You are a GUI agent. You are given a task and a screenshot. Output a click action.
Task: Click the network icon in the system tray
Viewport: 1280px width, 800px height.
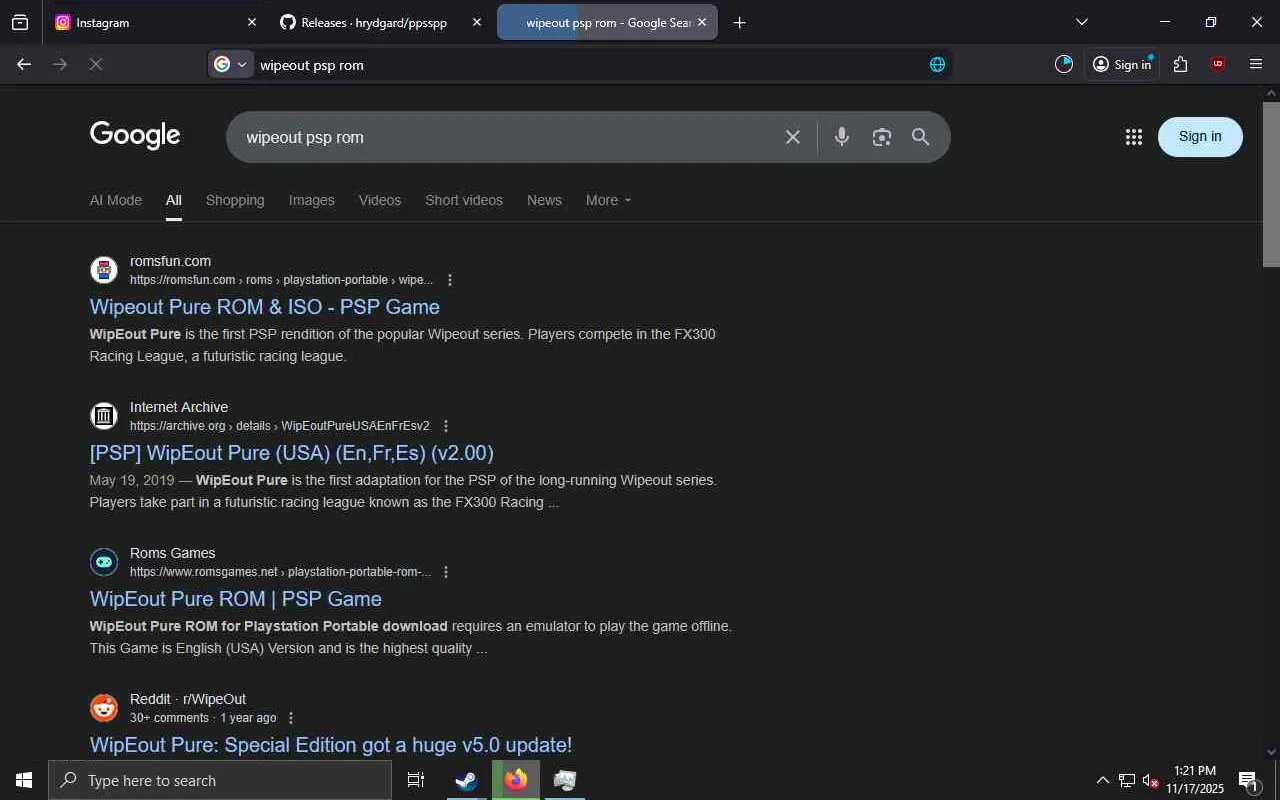click(1127, 780)
